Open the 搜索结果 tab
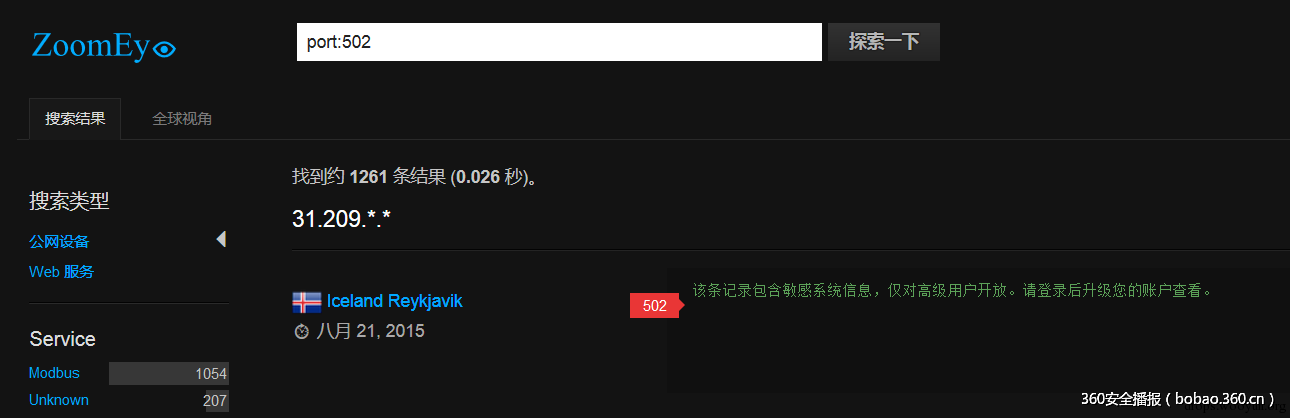Image resolution: width=1290 pixels, height=418 pixels. (75, 118)
